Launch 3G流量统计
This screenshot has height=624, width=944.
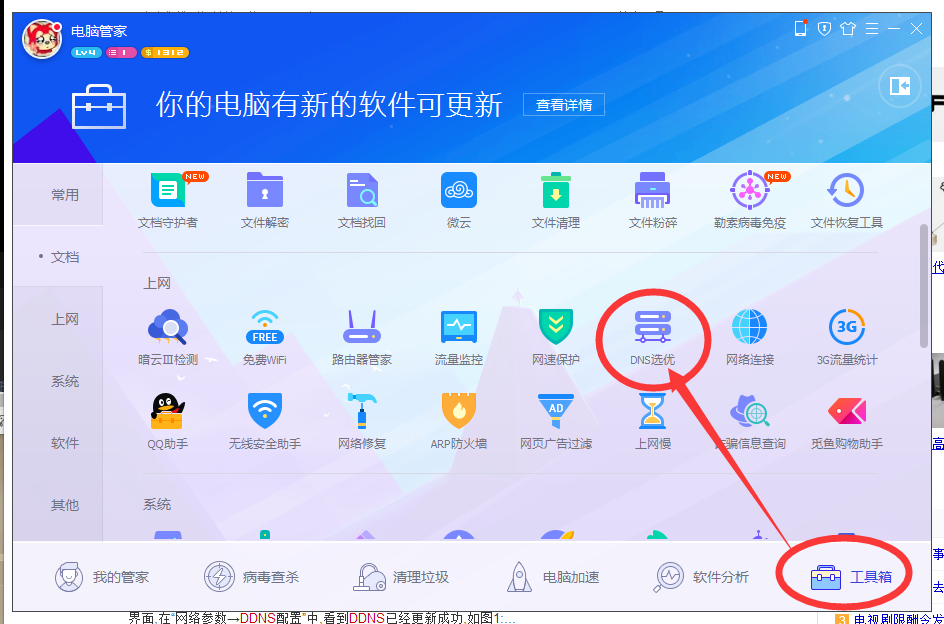[x=846, y=337]
